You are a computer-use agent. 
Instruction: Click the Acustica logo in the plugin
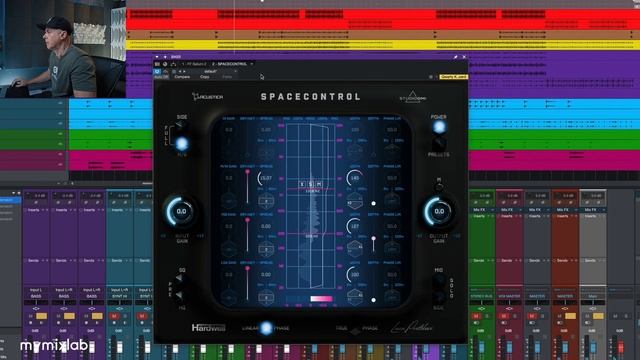tap(208, 97)
